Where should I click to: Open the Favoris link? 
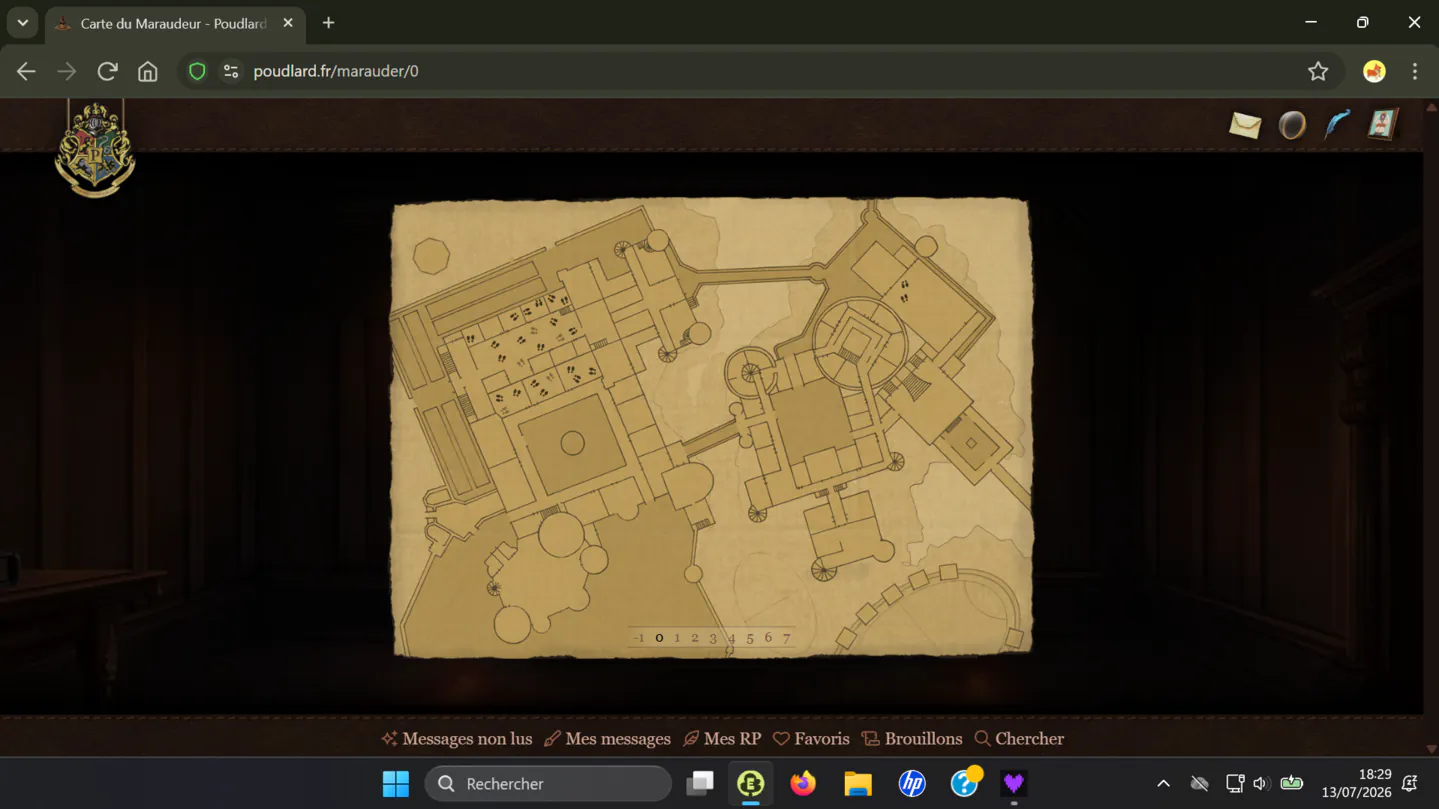811,739
